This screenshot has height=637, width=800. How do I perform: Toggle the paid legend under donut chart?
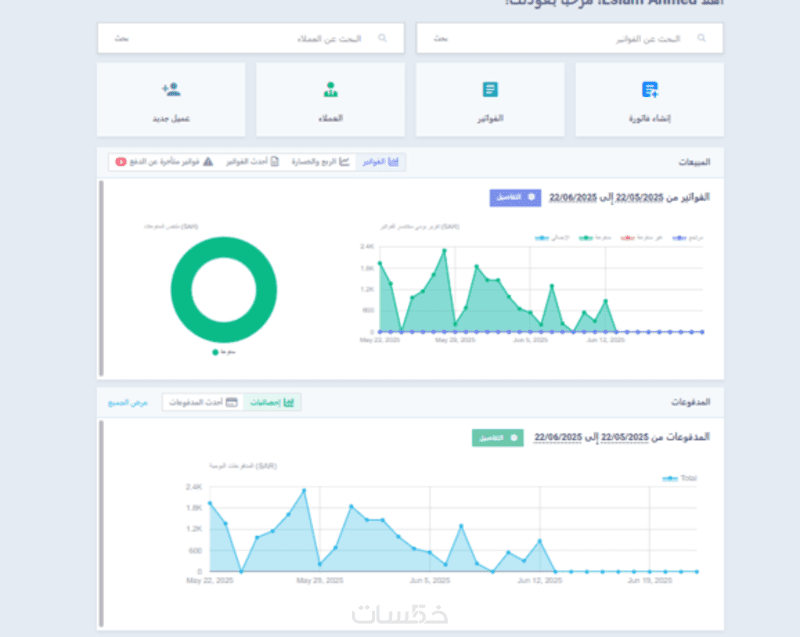click(223, 352)
